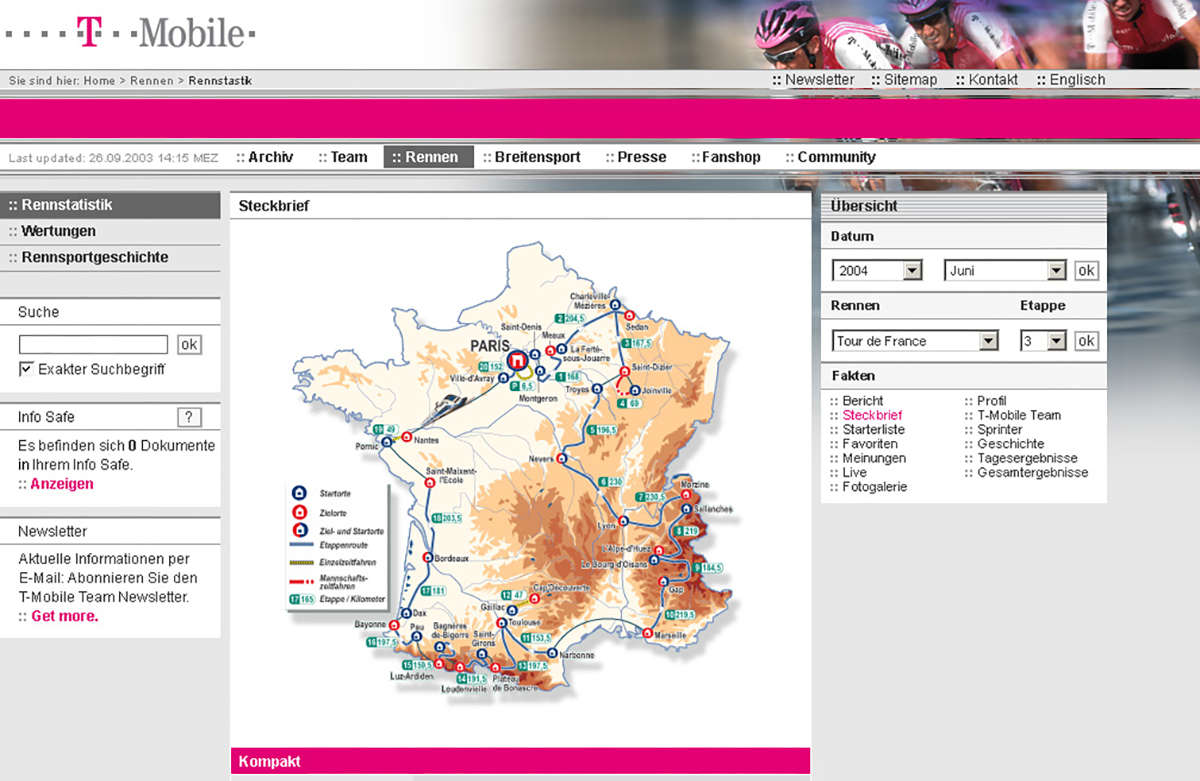Open the year dropdown showing 2004
This screenshot has width=1200, height=781.
pos(911,271)
